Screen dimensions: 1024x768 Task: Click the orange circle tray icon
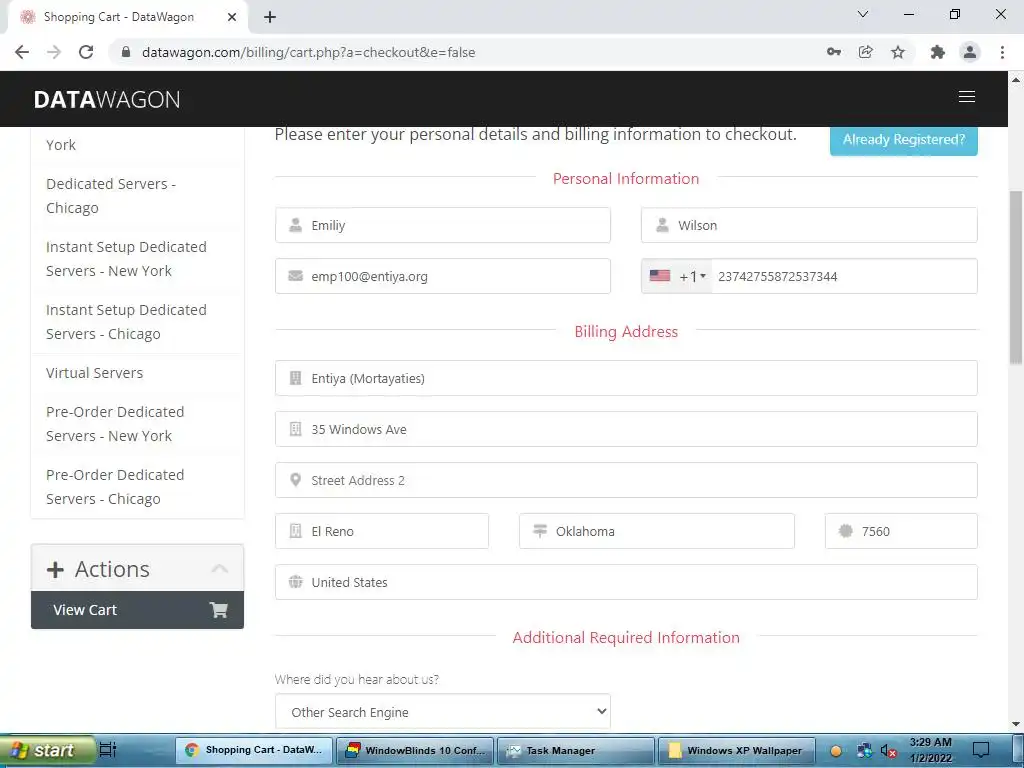pyautogui.click(x=835, y=751)
